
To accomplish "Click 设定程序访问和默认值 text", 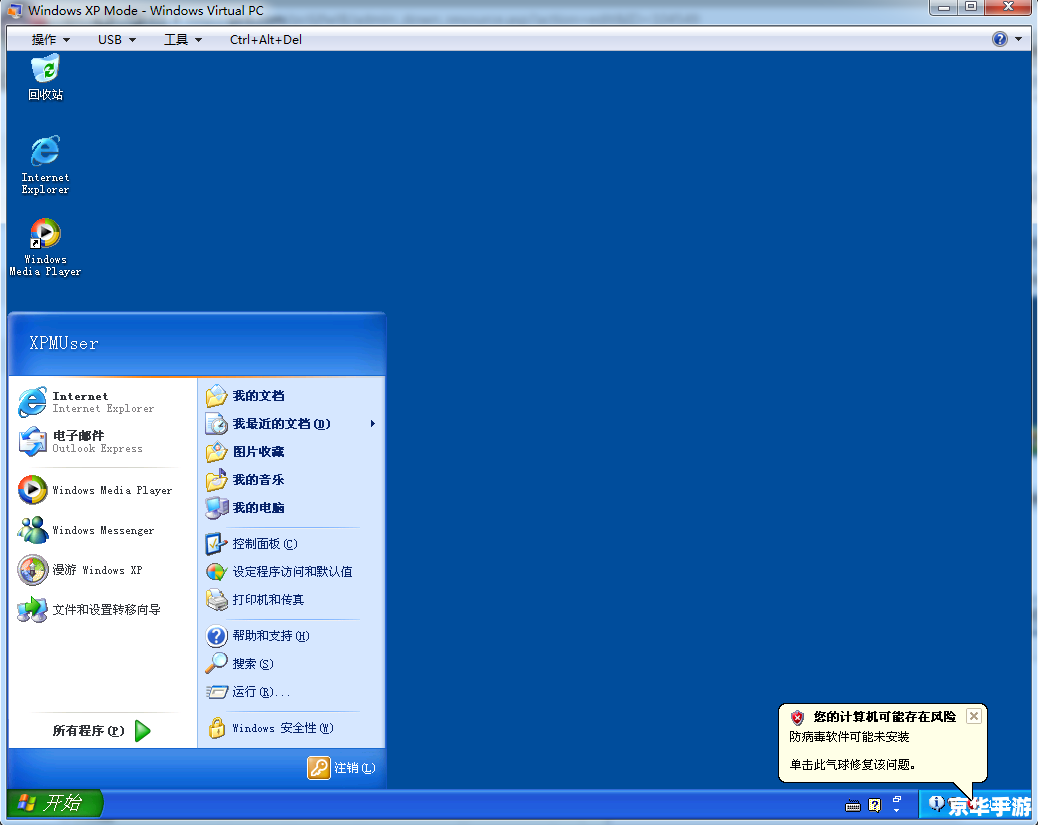I will coord(292,571).
